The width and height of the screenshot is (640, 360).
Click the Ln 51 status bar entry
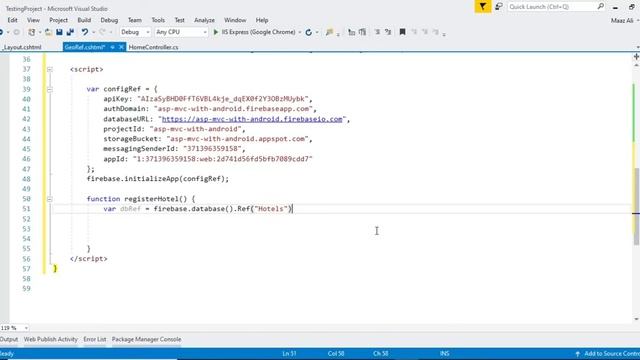289,354
